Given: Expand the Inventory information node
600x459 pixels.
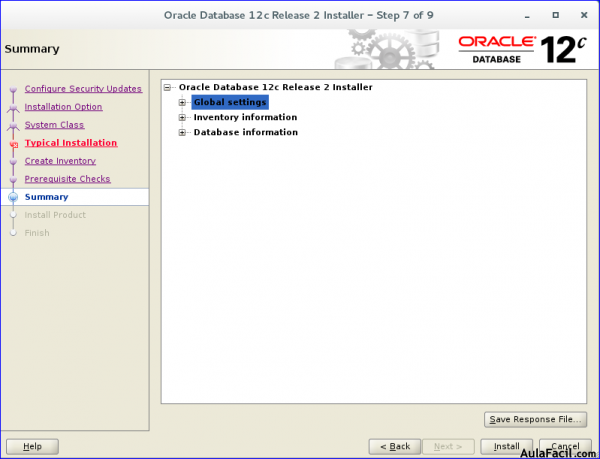Looking at the screenshot, I should [182, 117].
